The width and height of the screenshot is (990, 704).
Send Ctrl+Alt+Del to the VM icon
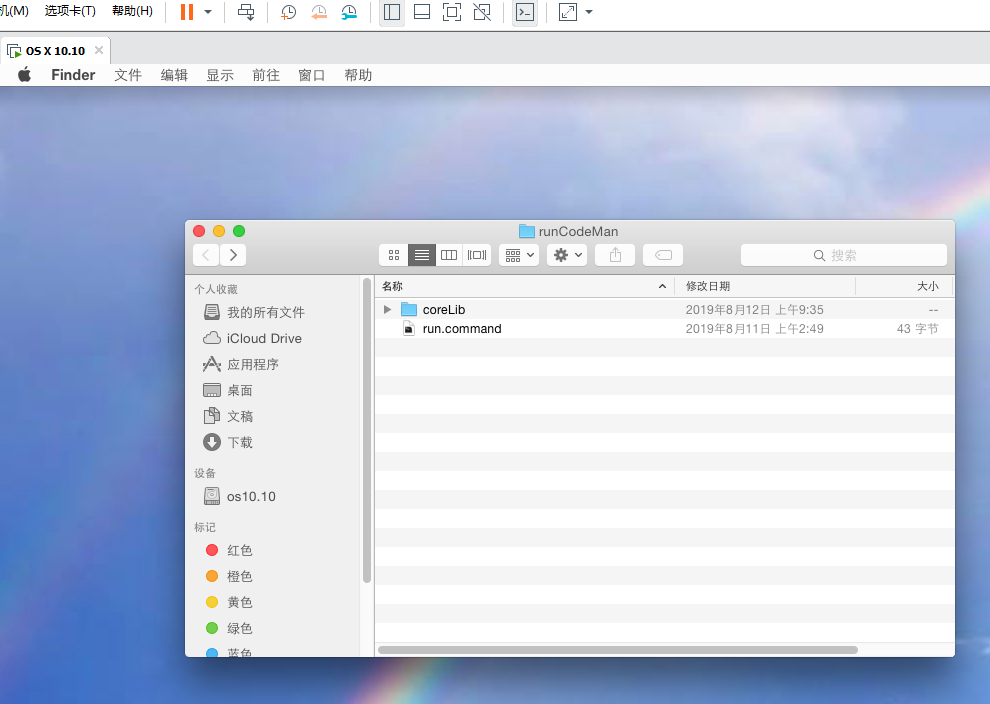[x=246, y=12]
